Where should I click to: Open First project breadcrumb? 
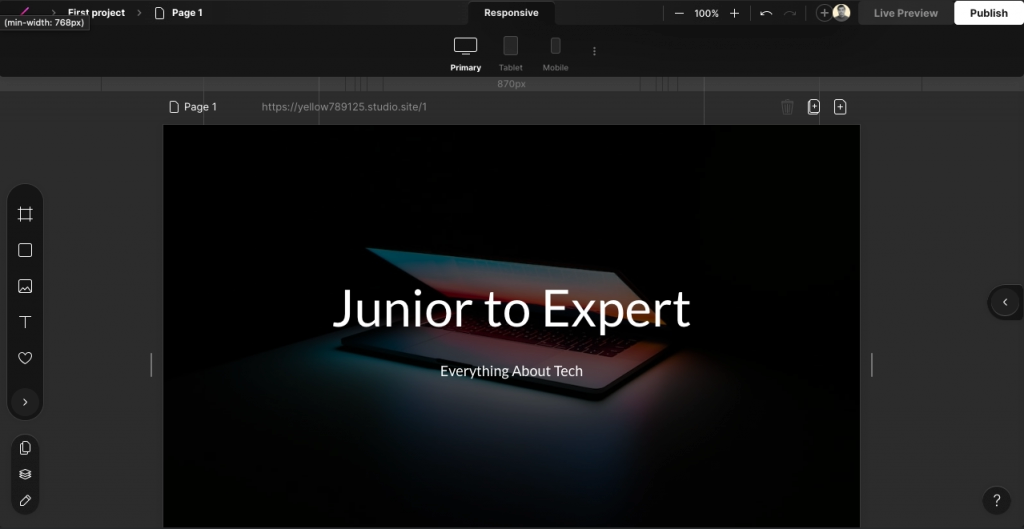[x=96, y=12]
